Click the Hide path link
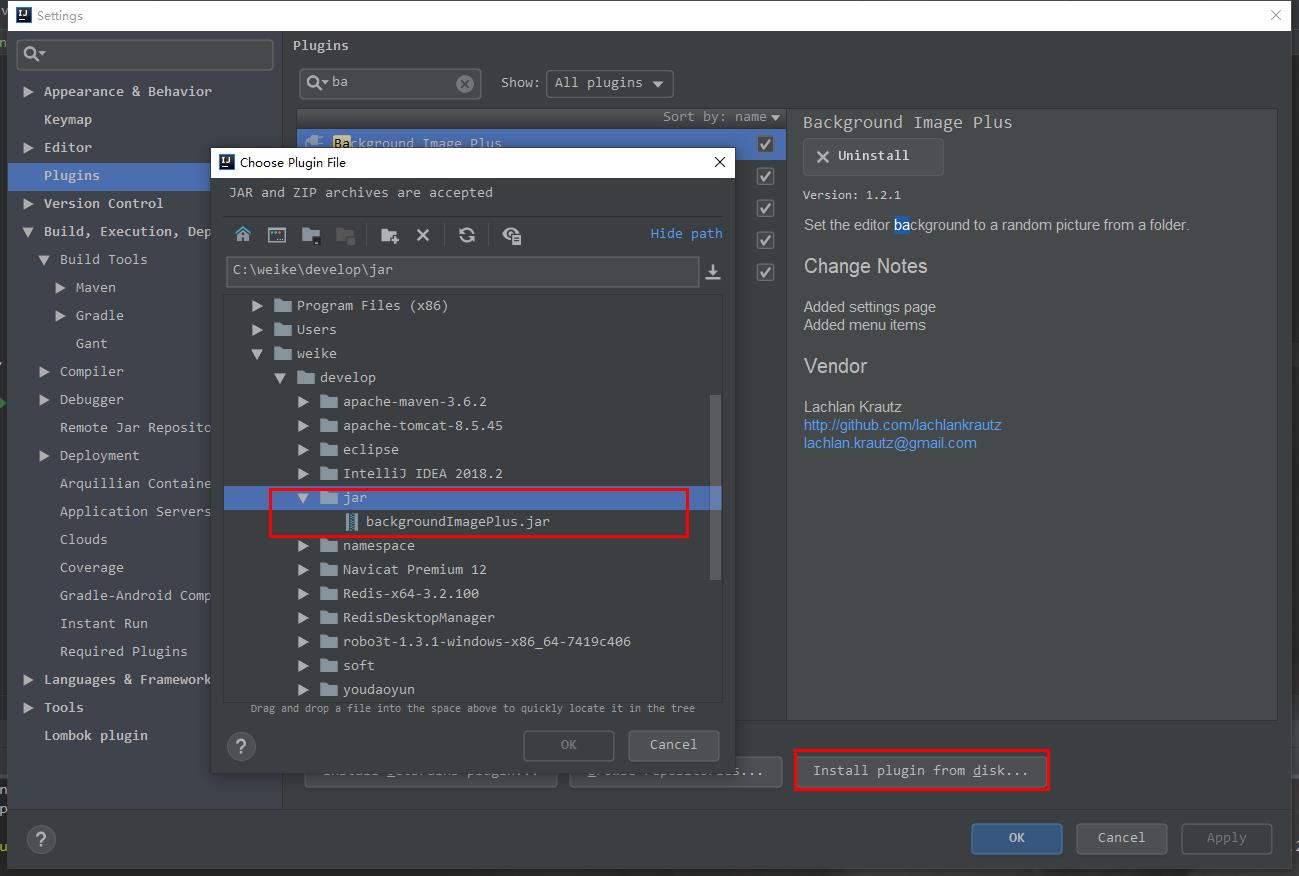Viewport: 1299px width, 876px height. click(x=686, y=233)
